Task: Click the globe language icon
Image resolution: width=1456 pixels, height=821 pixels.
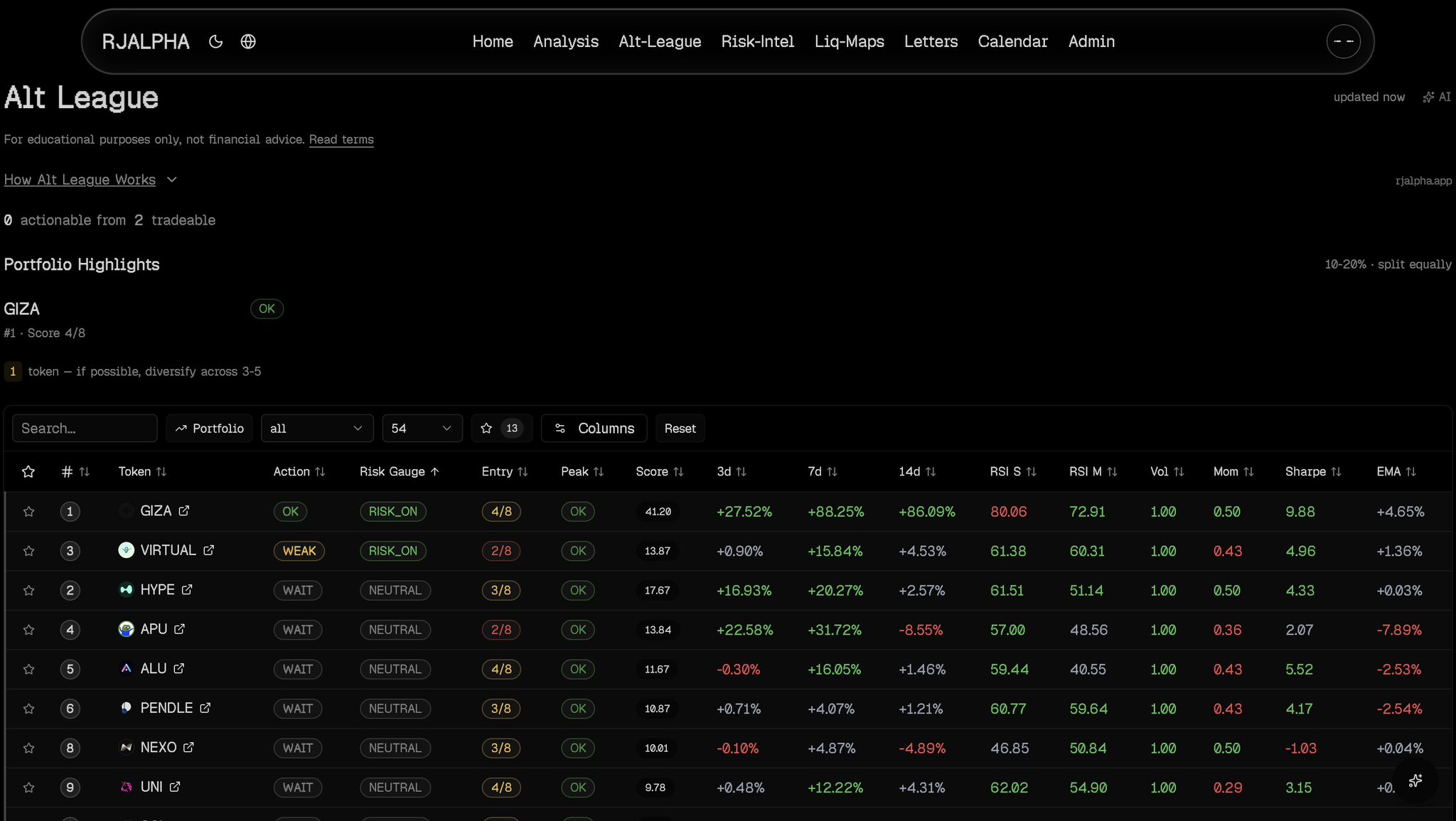Action: pyautogui.click(x=248, y=42)
